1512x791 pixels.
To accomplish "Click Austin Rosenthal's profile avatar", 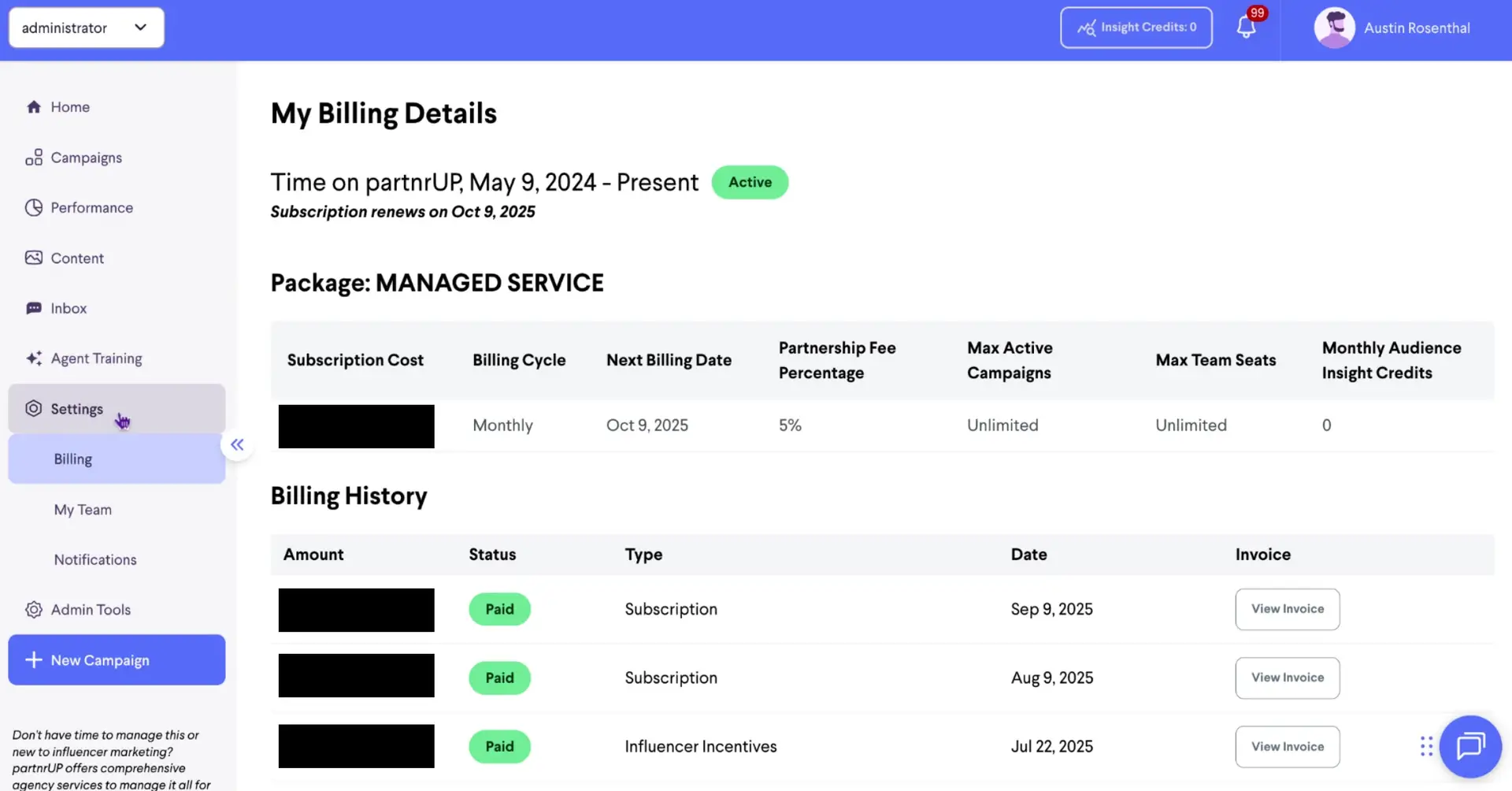I will (x=1334, y=27).
